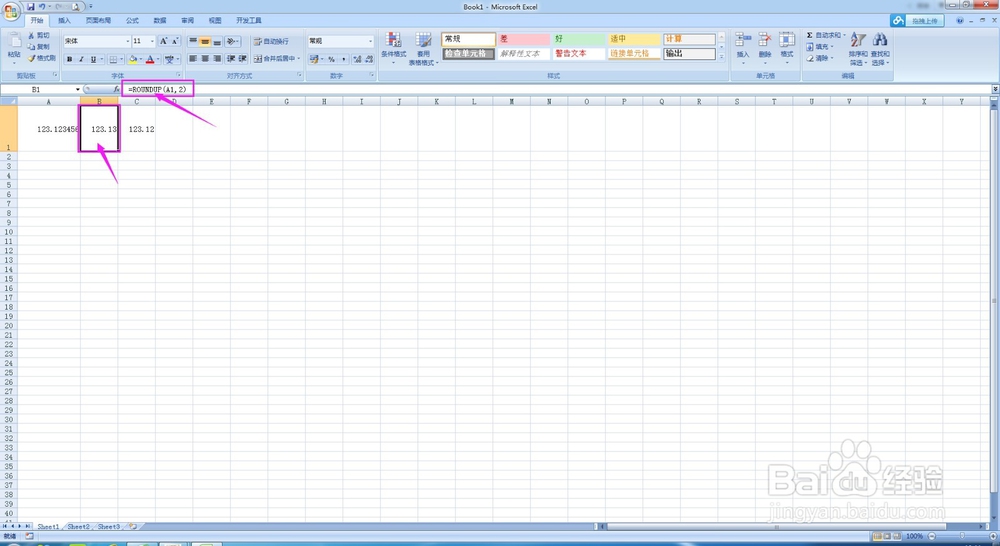The image size is (1000, 546).
Task: Apply 警告文本 cell style
Action: tap(578, 54)
